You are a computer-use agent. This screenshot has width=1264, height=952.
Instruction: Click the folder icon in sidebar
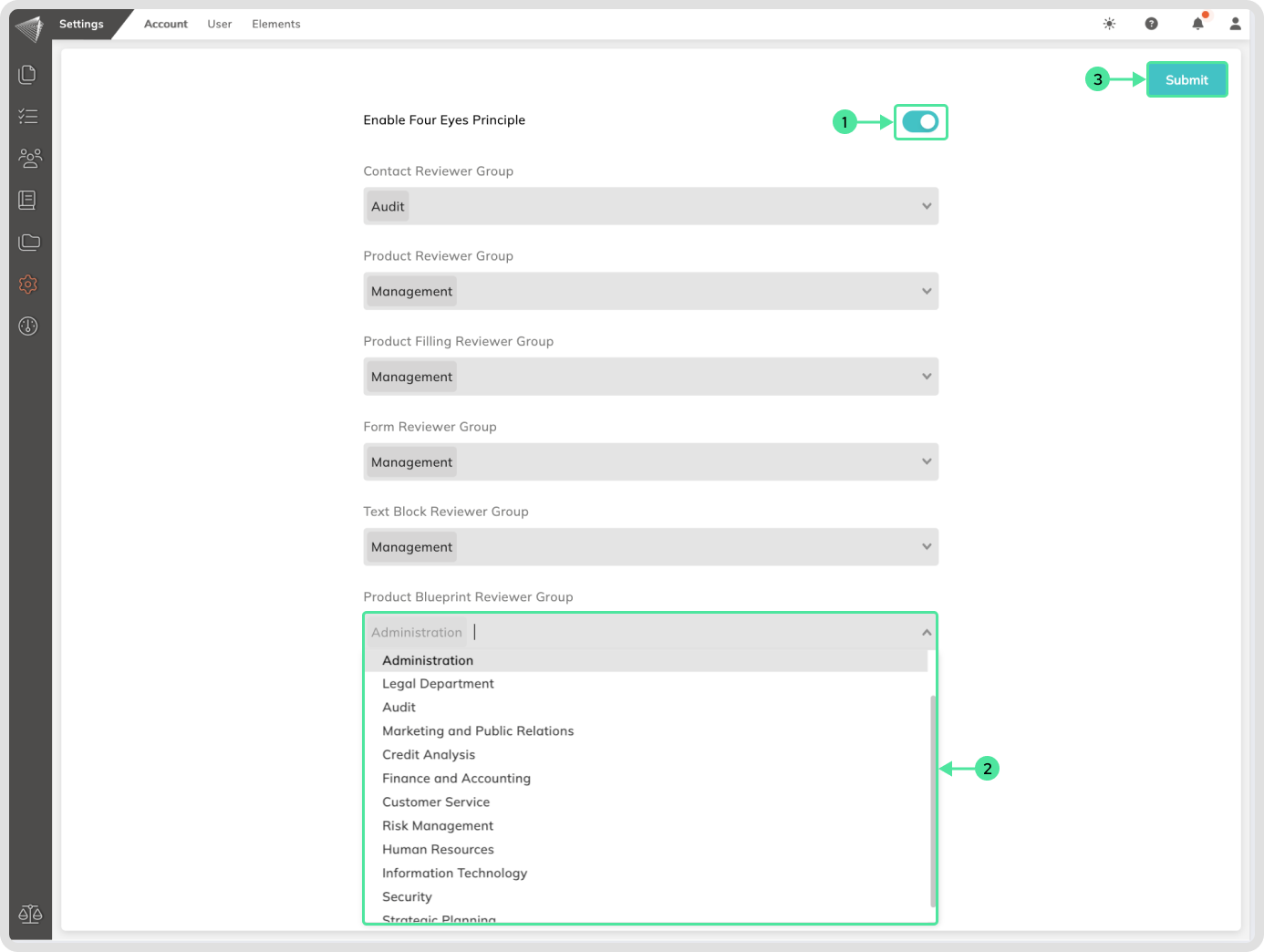pyautogui.click(x=29, y=243)
